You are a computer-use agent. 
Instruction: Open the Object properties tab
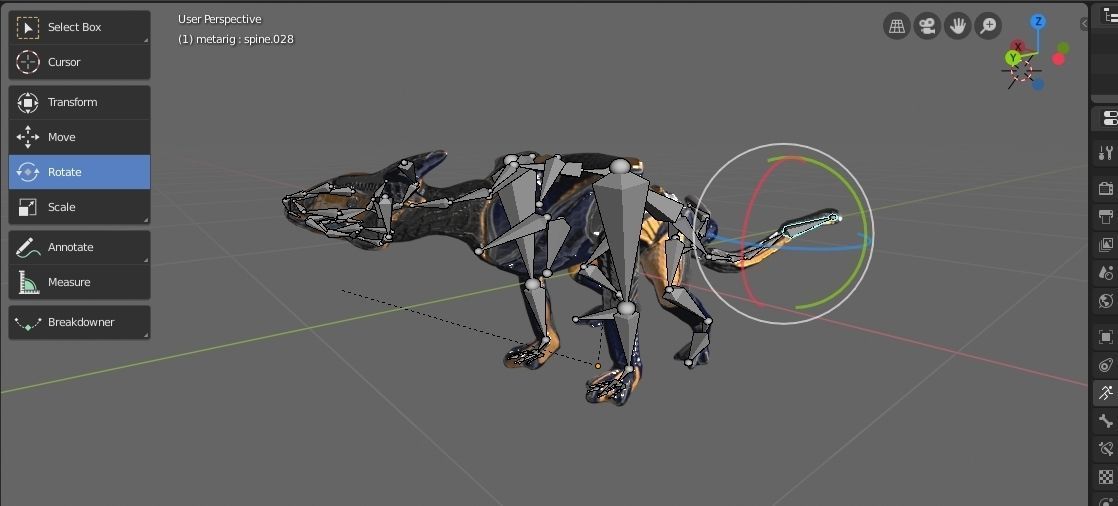(x=1106, y=336)
